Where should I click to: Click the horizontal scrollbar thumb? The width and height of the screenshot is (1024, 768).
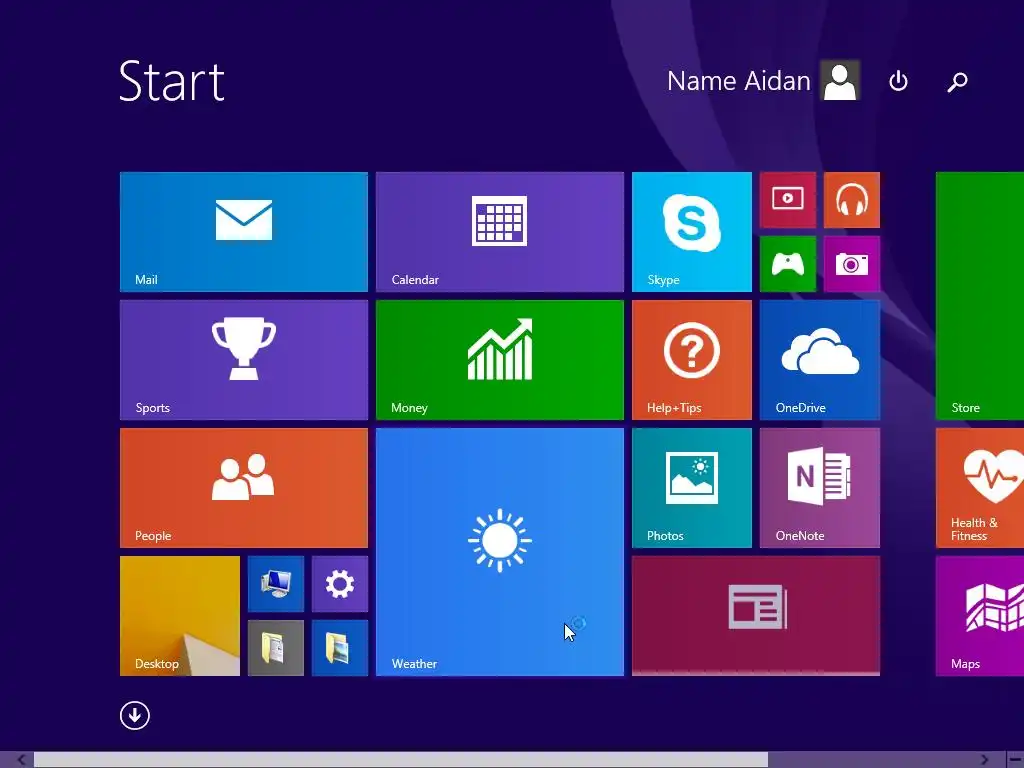401,760
